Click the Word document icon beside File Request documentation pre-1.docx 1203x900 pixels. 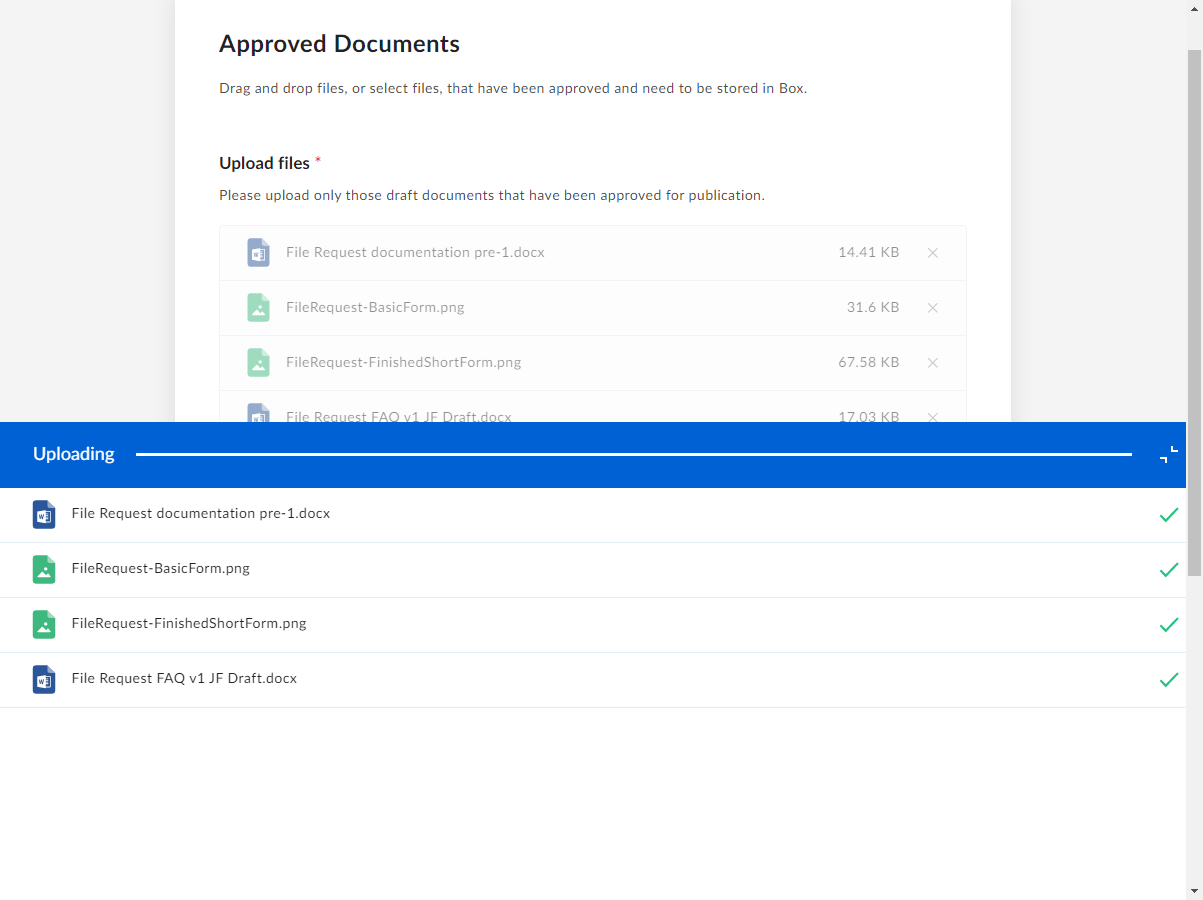(258, 252)
